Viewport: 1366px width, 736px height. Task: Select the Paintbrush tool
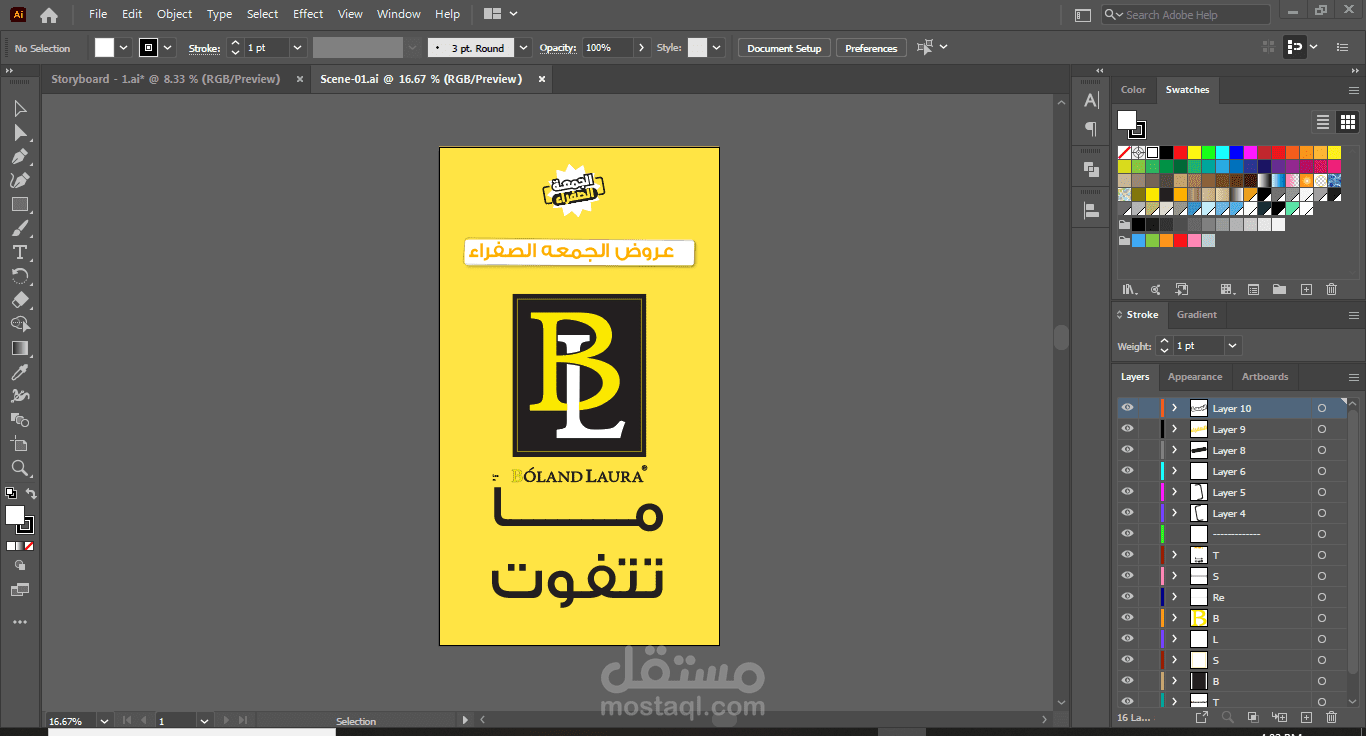pyautogui.click(x=19, y=228)
